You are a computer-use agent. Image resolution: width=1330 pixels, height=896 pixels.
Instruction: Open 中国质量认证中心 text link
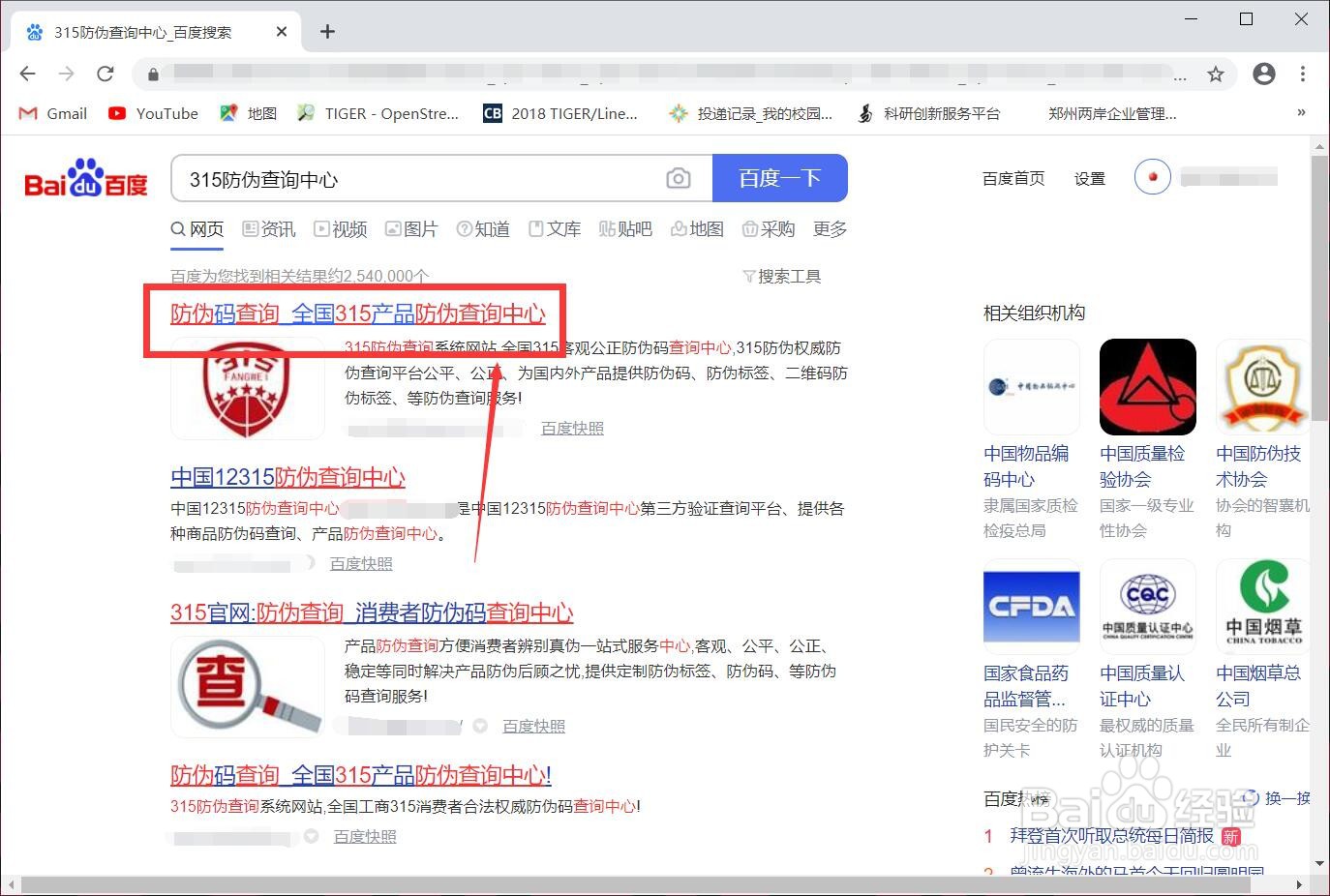pyautogui.click(x=1142, y=686)
